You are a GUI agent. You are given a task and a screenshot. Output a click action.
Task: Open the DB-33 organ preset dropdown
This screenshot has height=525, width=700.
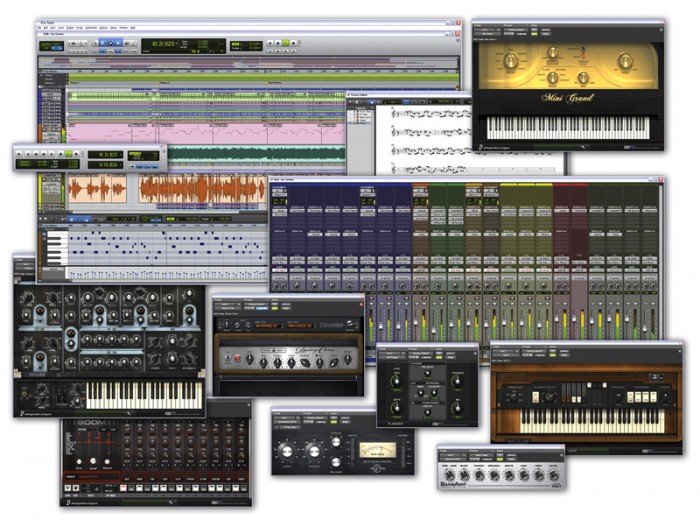click(535, 351)
